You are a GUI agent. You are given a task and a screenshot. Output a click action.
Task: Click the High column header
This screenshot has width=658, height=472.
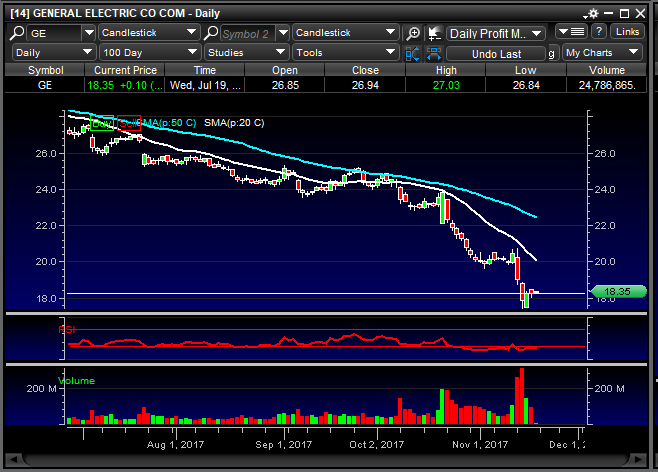(446, 70)
